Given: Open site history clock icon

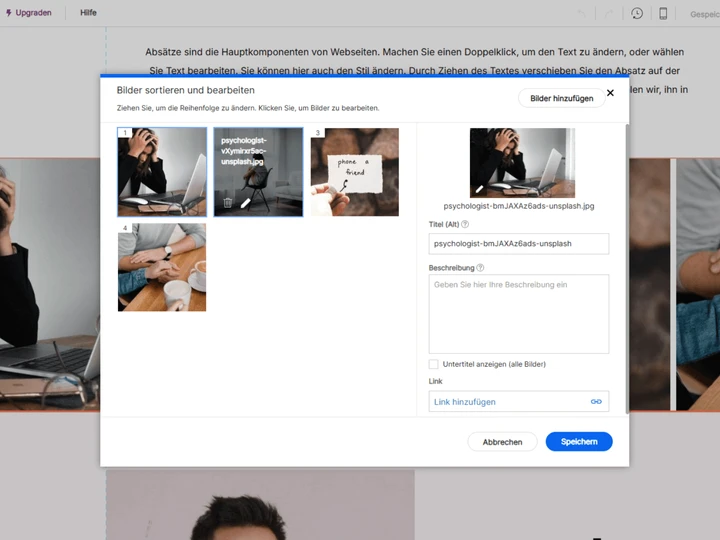Looking at the screenshot, I should [637, 14].
